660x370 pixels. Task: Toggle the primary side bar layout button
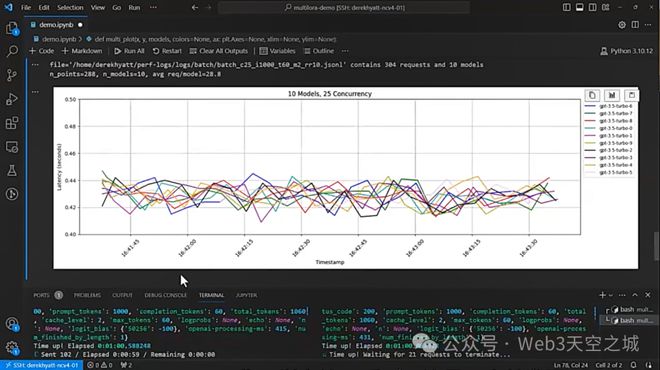[x=567, y=7]
